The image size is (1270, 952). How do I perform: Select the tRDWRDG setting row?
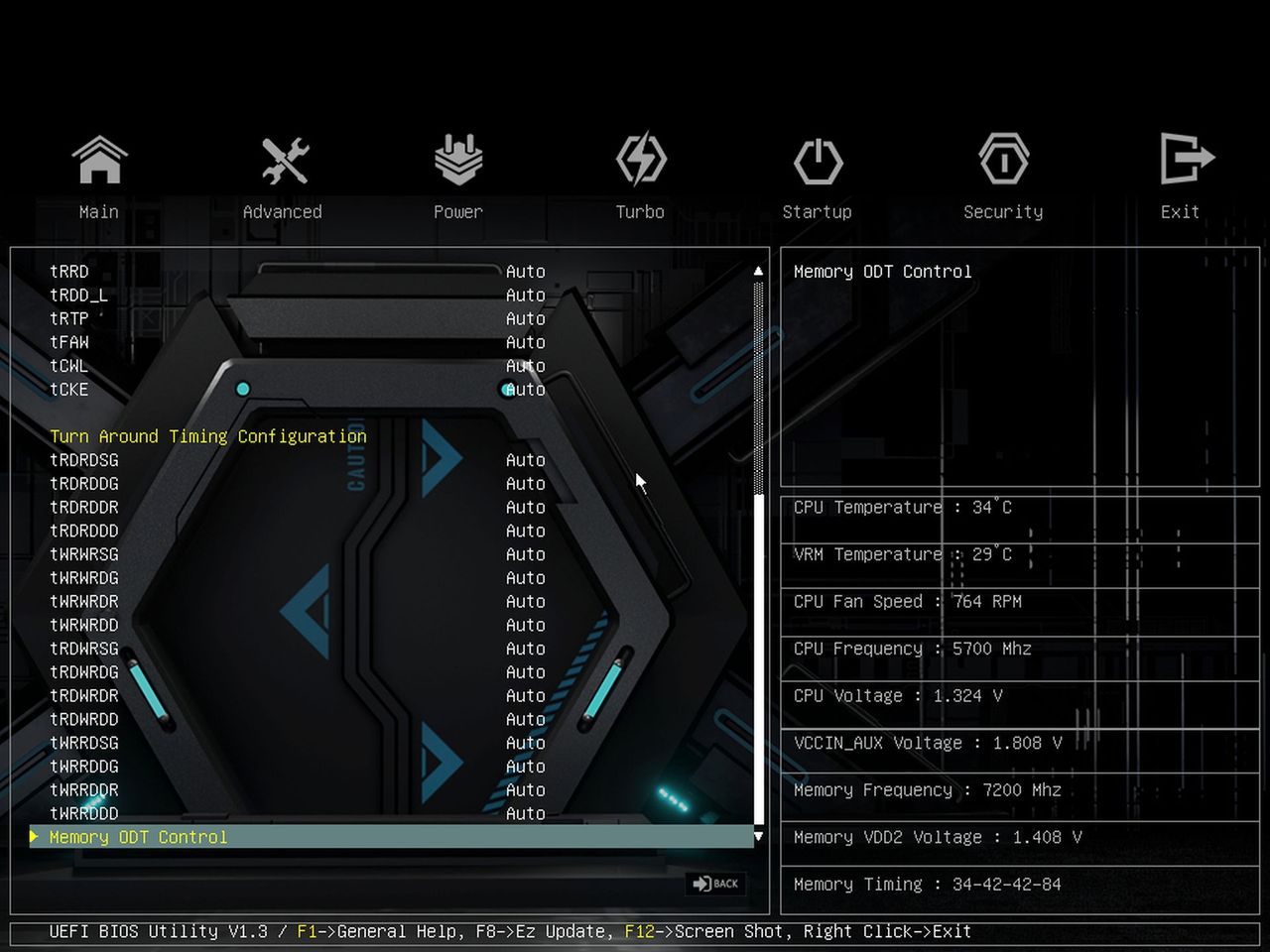(x=392, y=672)
